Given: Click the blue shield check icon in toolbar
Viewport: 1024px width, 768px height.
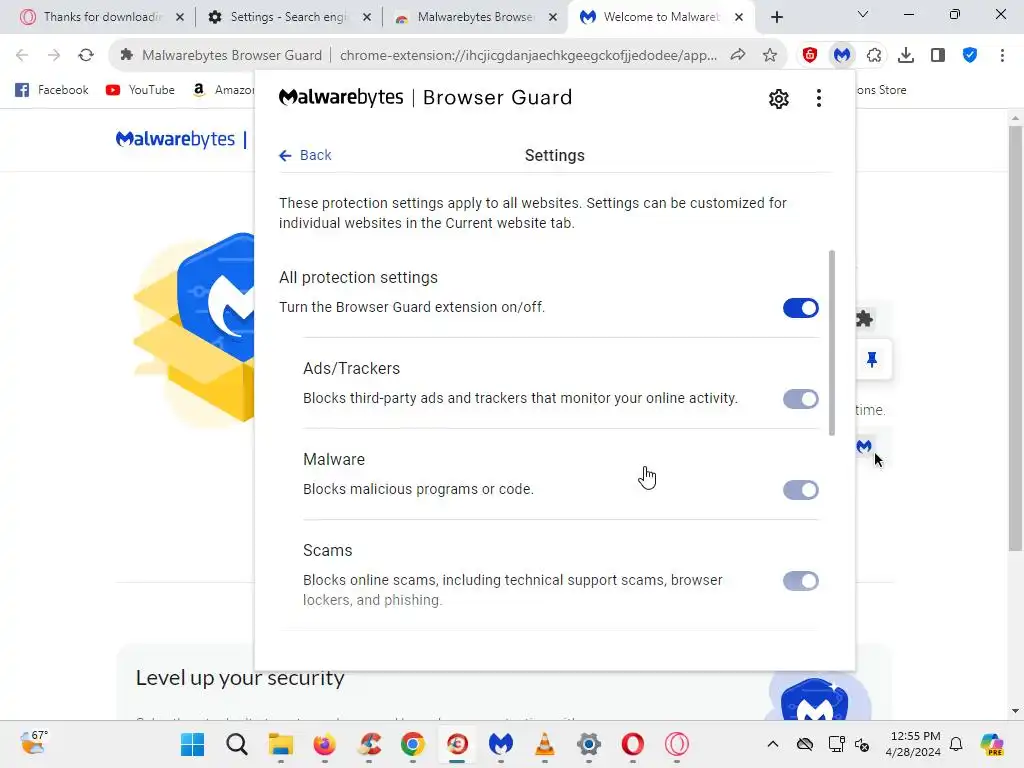Looking at the screenshot, I should [970, 56].
